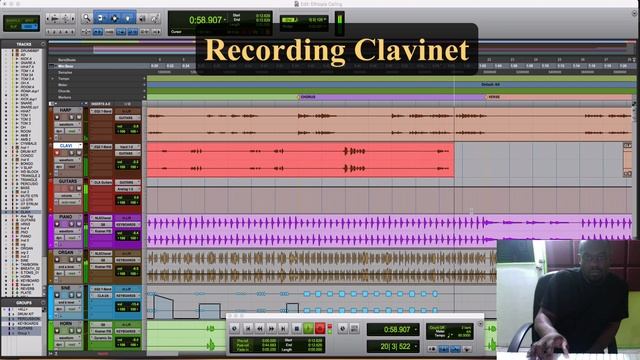
Task: Click CLAVI track input selector
Action: point(127,147)
